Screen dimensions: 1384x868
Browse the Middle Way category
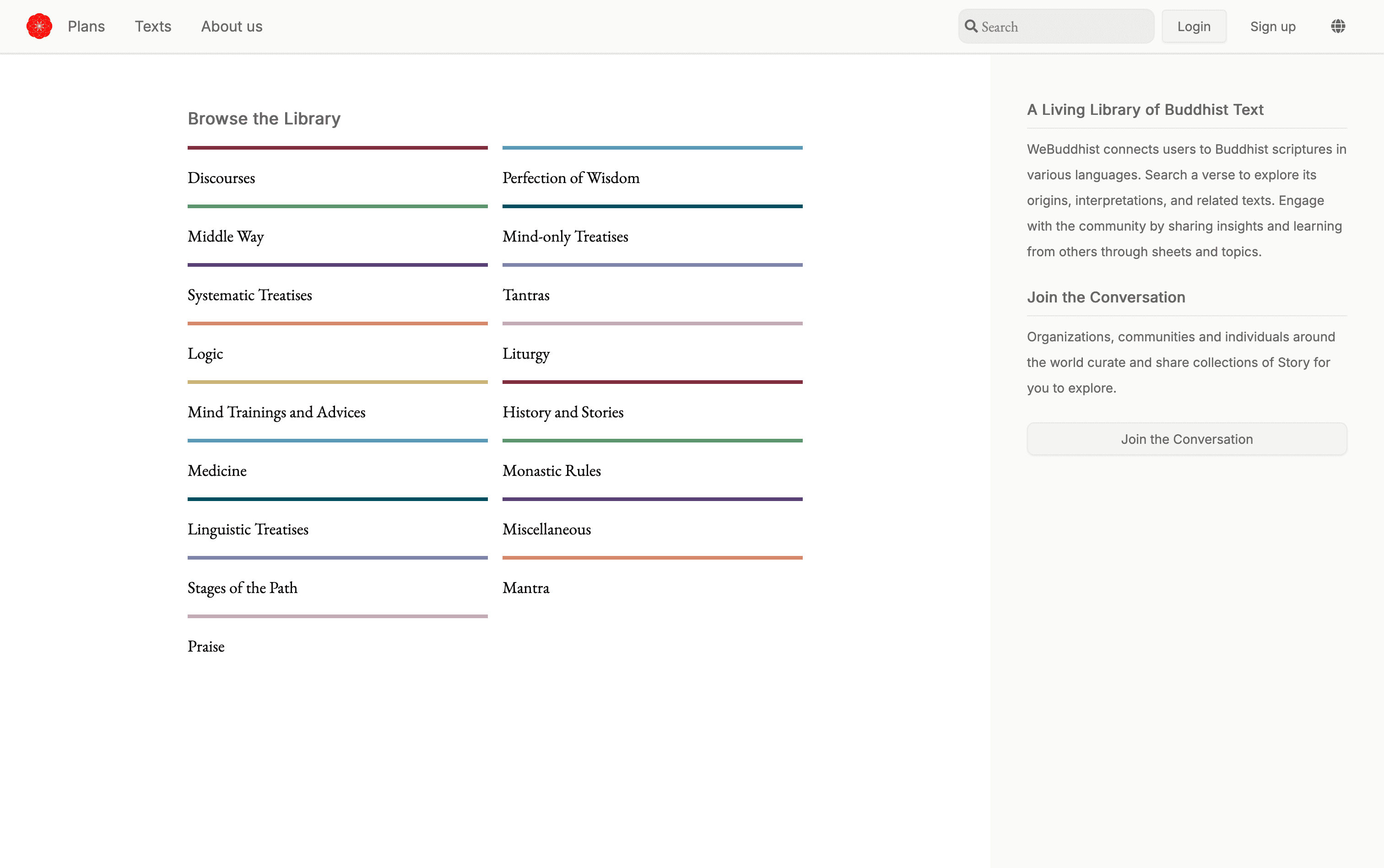tap(226, 237)
